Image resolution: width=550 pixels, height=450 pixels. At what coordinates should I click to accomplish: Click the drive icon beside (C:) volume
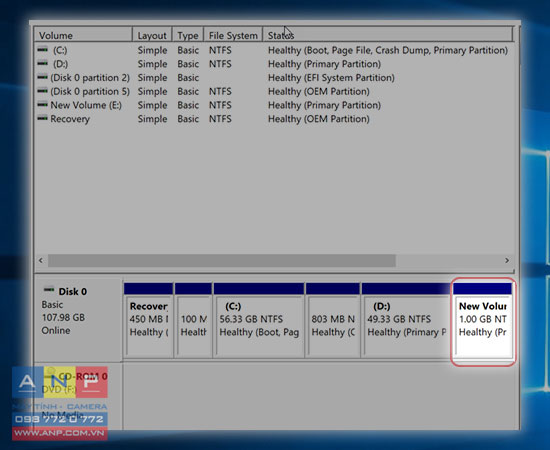pos(42,50)
